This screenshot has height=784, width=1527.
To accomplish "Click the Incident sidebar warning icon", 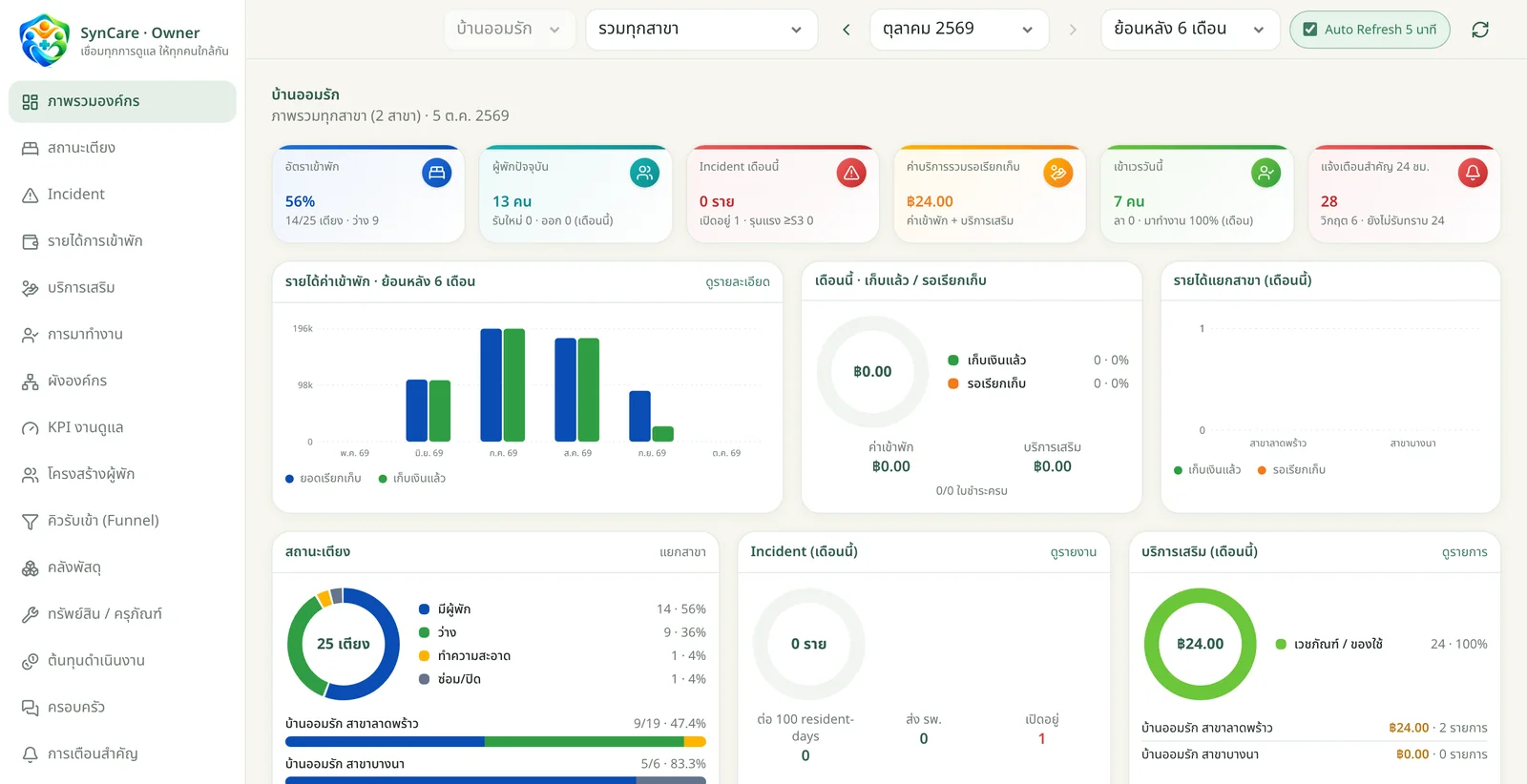I will pos(31,195).
